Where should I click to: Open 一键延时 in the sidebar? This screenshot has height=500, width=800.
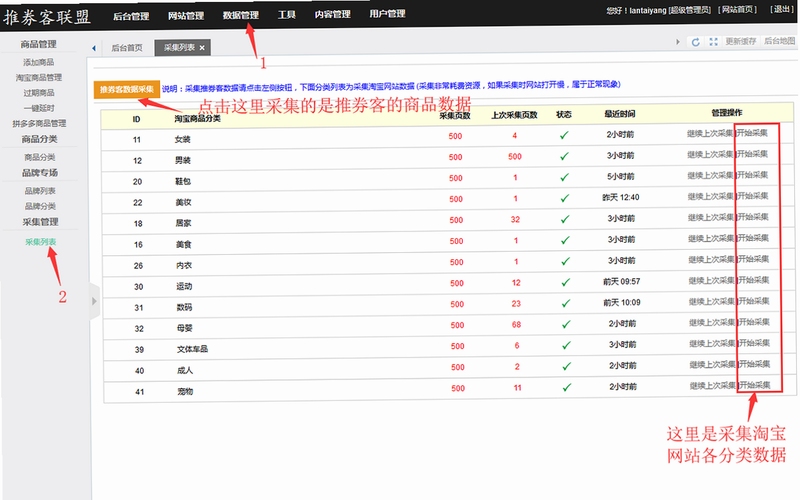pyautogui.click(x=39, y=108)
